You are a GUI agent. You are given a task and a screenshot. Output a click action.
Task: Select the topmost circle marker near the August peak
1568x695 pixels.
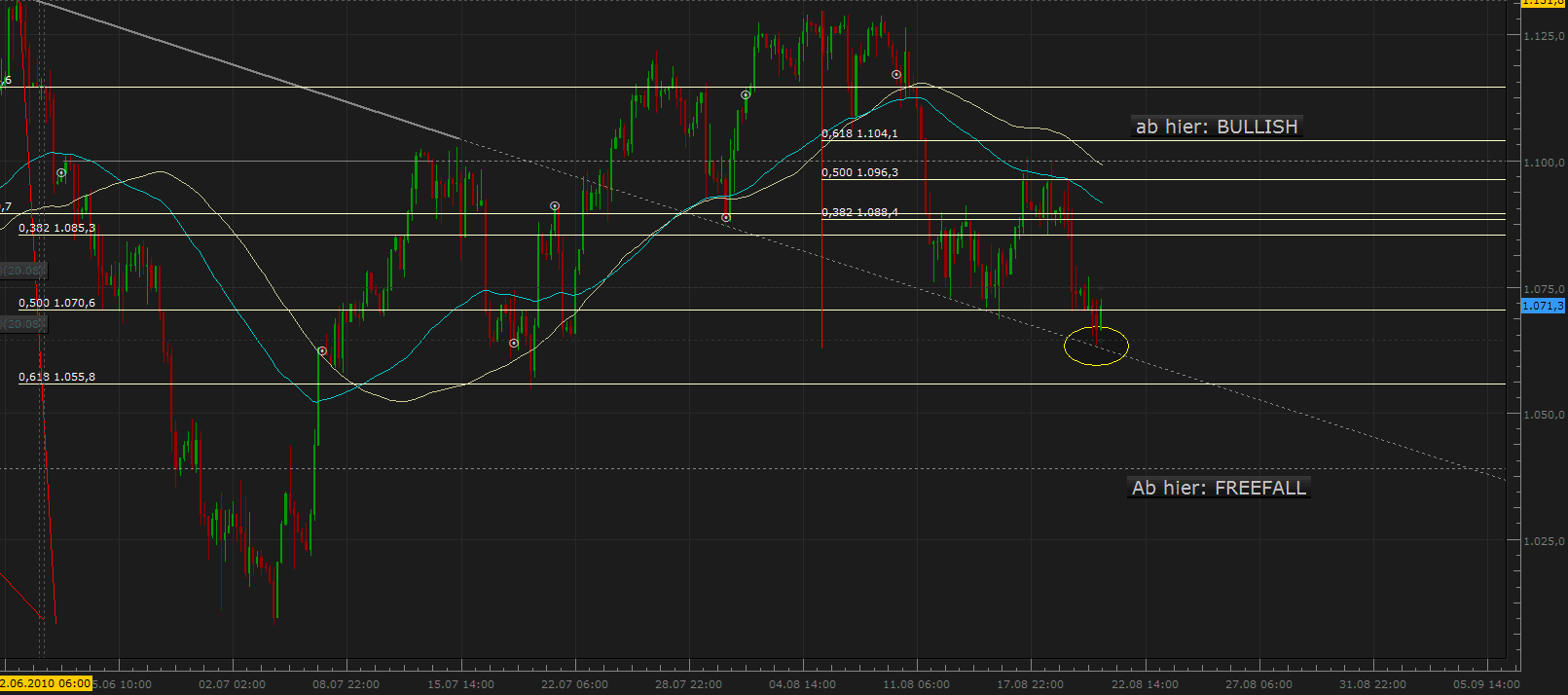pos(896,75)
